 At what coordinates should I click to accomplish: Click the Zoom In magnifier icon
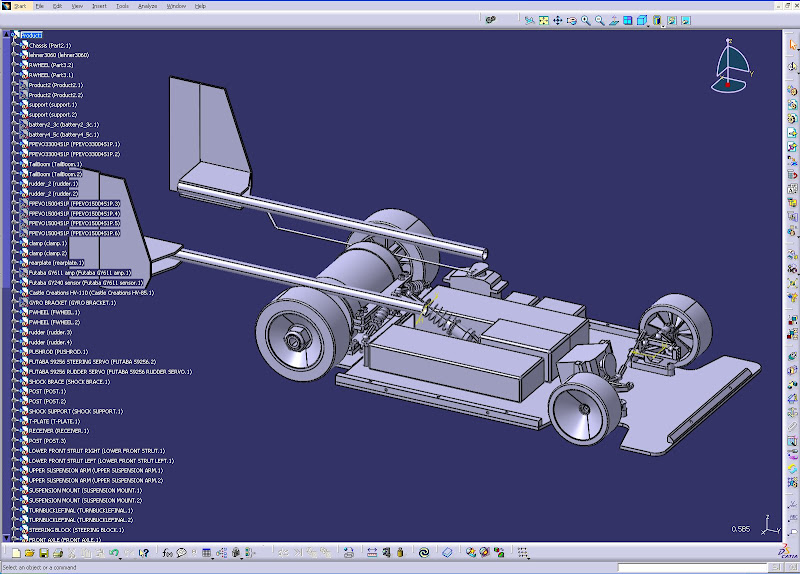tap(585, 19)
